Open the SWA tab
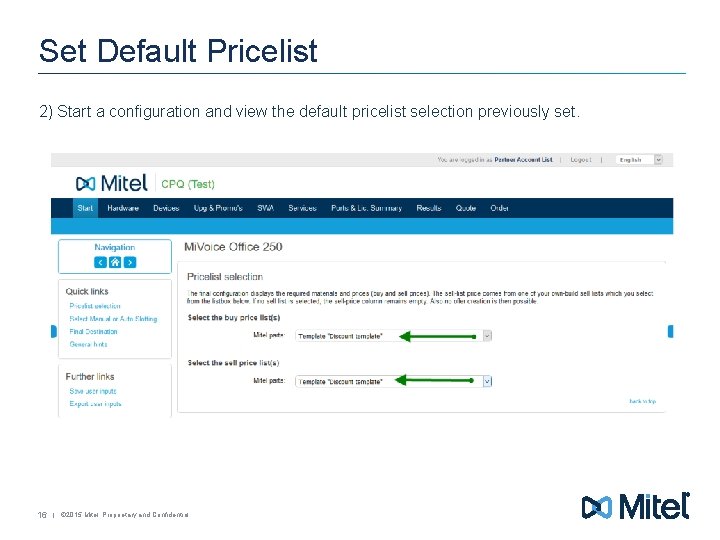 pos(265,208)
